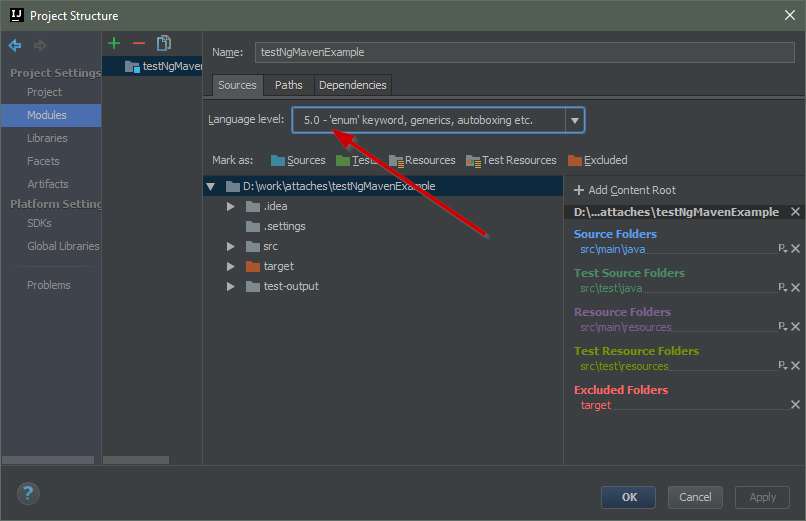Open SDKs platform settings

click(x=39, y=224)
